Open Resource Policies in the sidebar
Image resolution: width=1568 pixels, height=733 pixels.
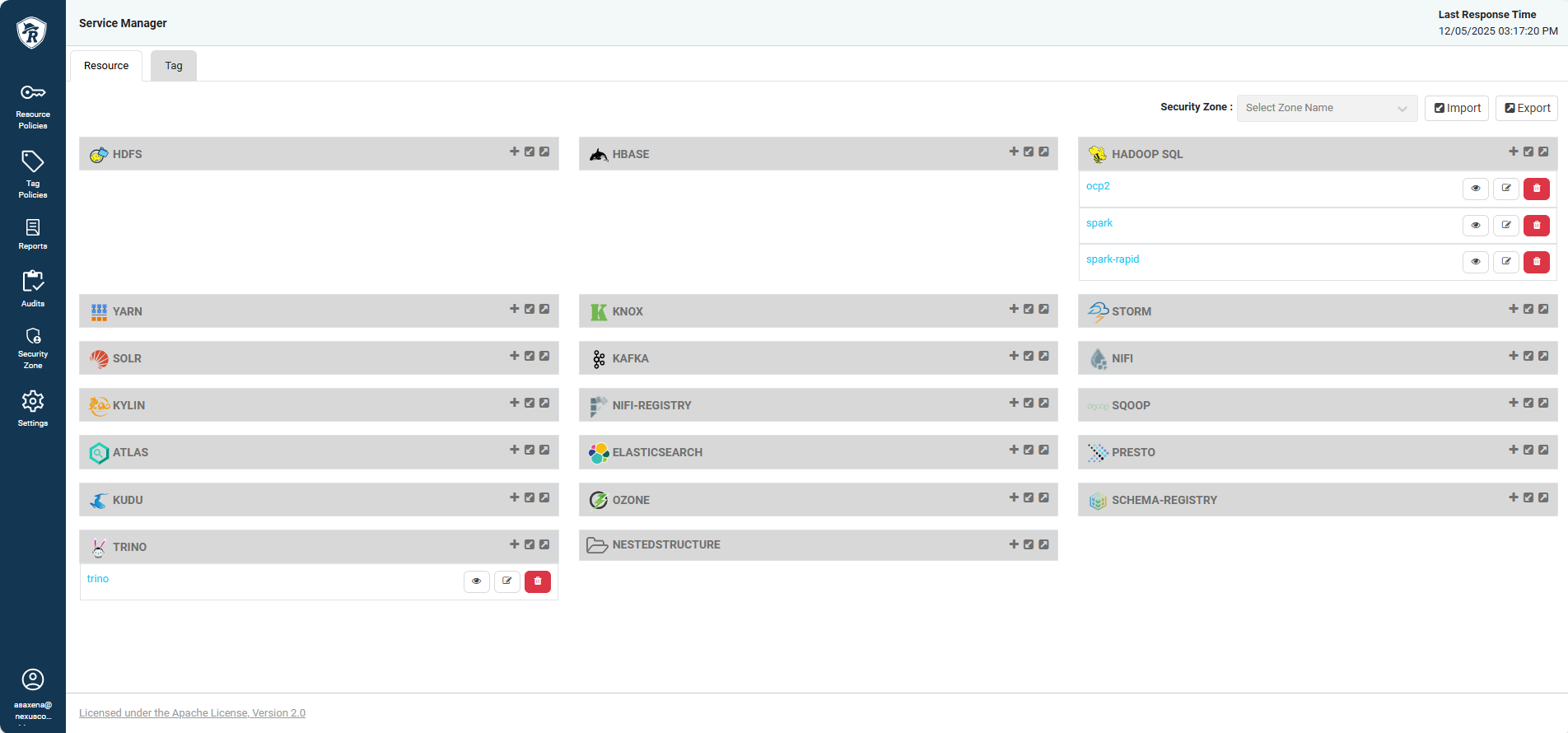pos(33,106)
